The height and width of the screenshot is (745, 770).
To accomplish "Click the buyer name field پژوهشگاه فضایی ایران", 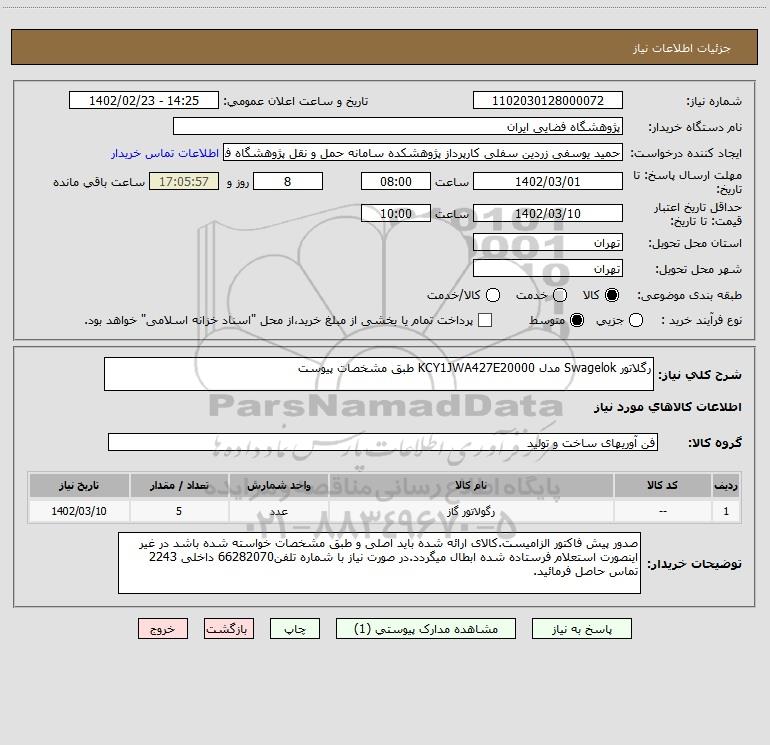I will (398, 127).
